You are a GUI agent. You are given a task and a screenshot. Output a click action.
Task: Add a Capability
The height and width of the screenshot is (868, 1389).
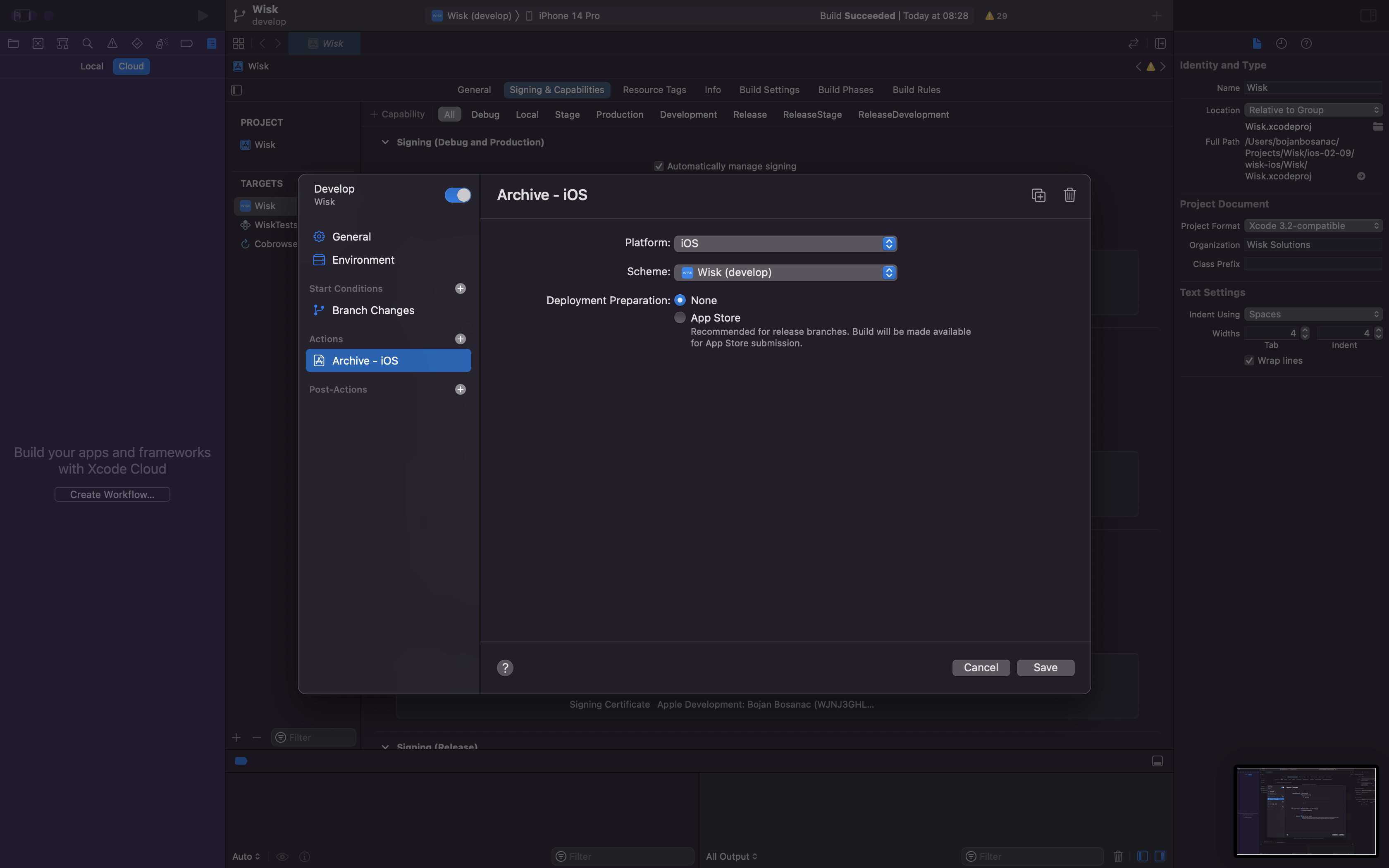[397, 114]
